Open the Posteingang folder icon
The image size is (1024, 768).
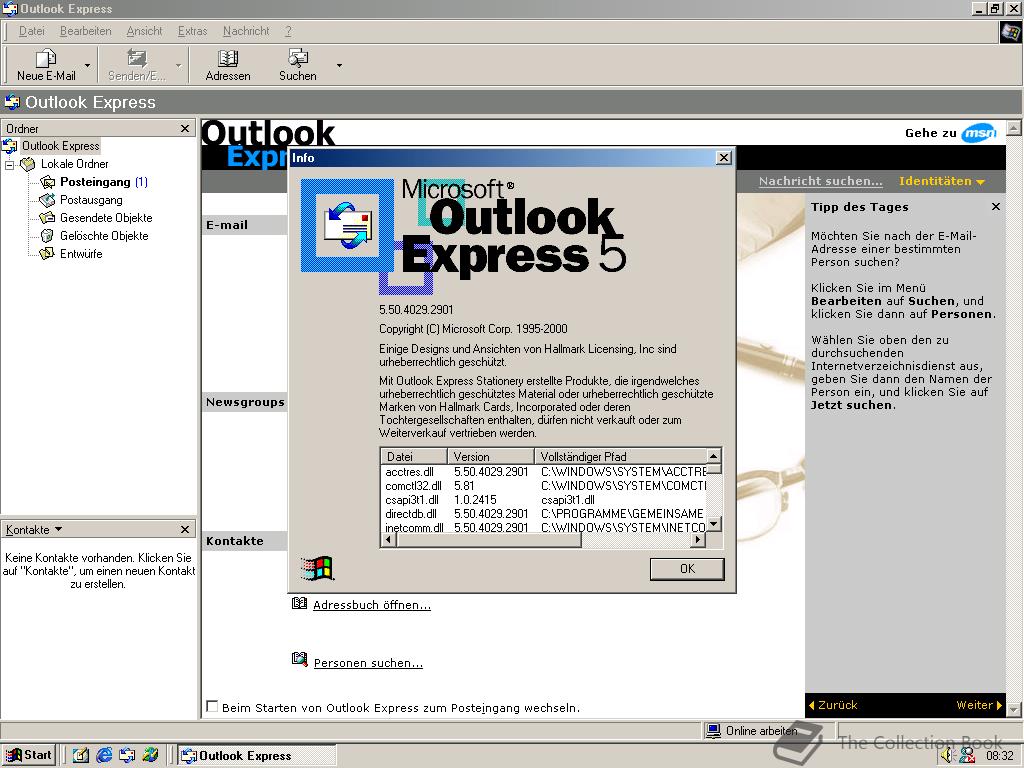coord(48,182)
